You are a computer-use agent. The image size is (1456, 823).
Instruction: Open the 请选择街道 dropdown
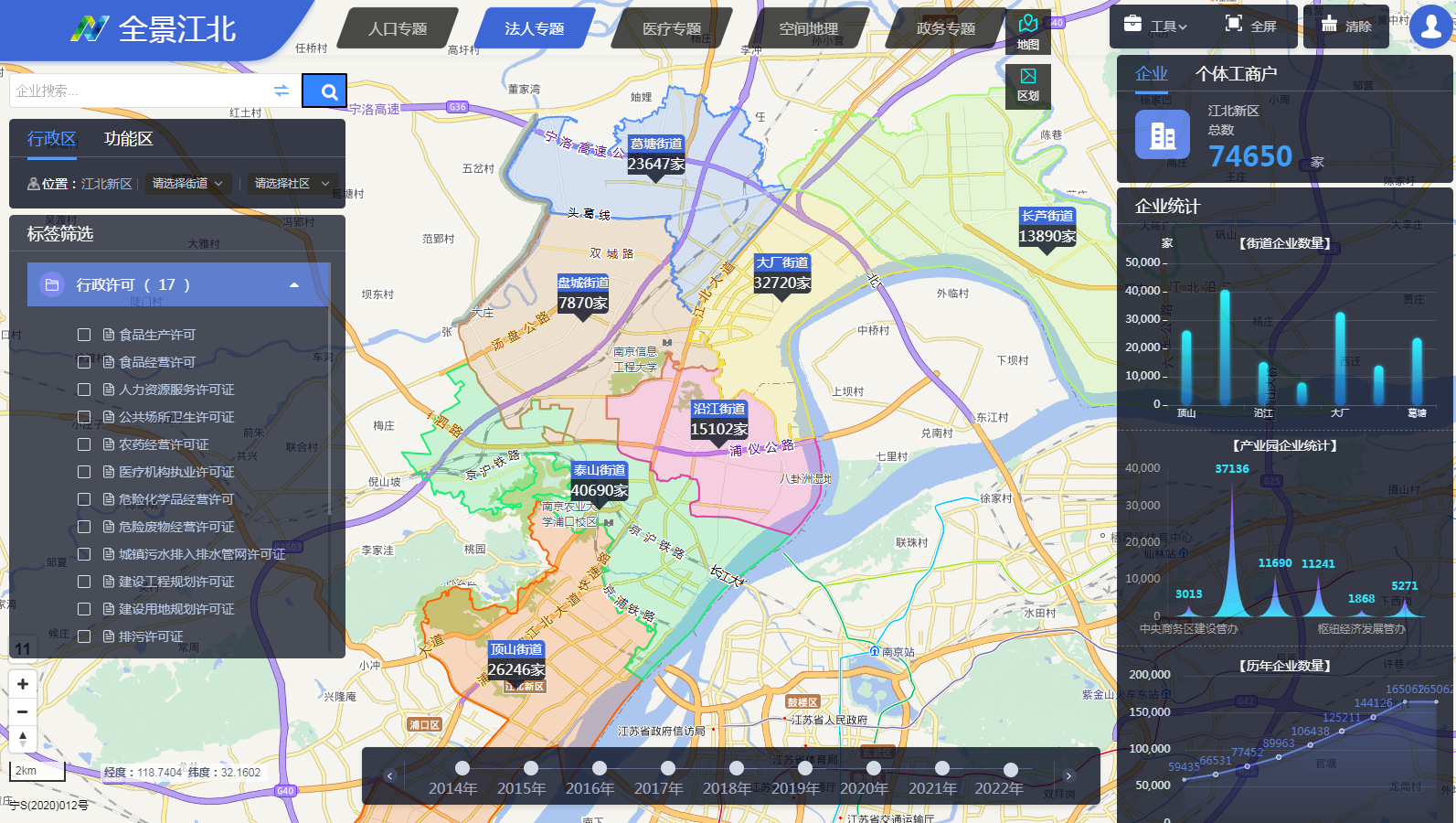click(187, 184)
